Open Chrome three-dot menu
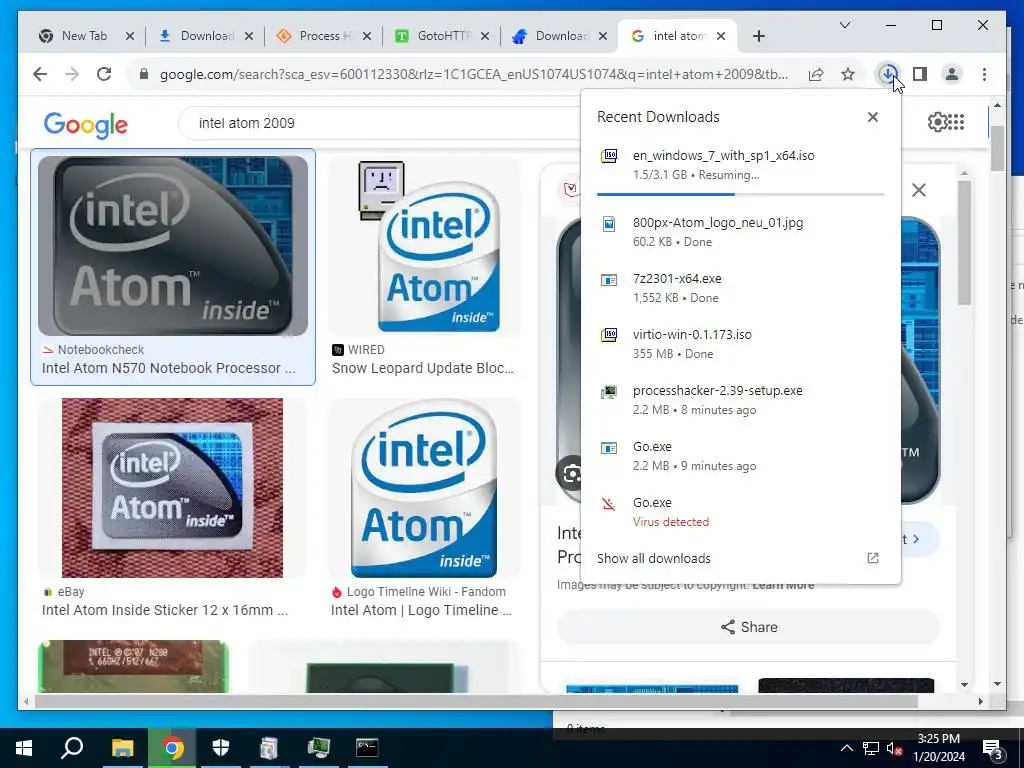This screenshot has height=768, width=1024. click(x=984, y=74)
